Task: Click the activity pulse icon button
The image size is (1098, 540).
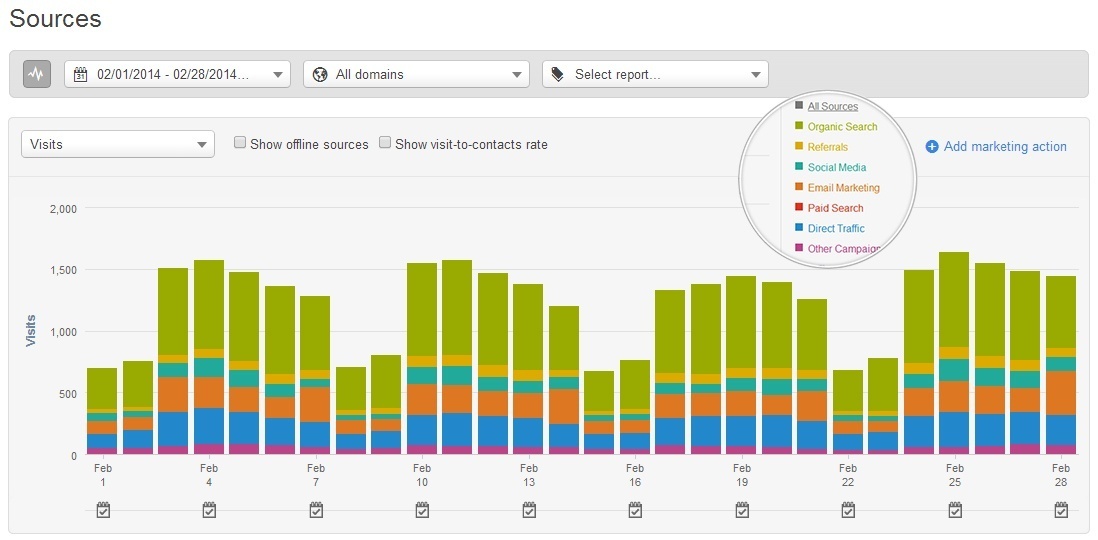Action: coord(37,74)
